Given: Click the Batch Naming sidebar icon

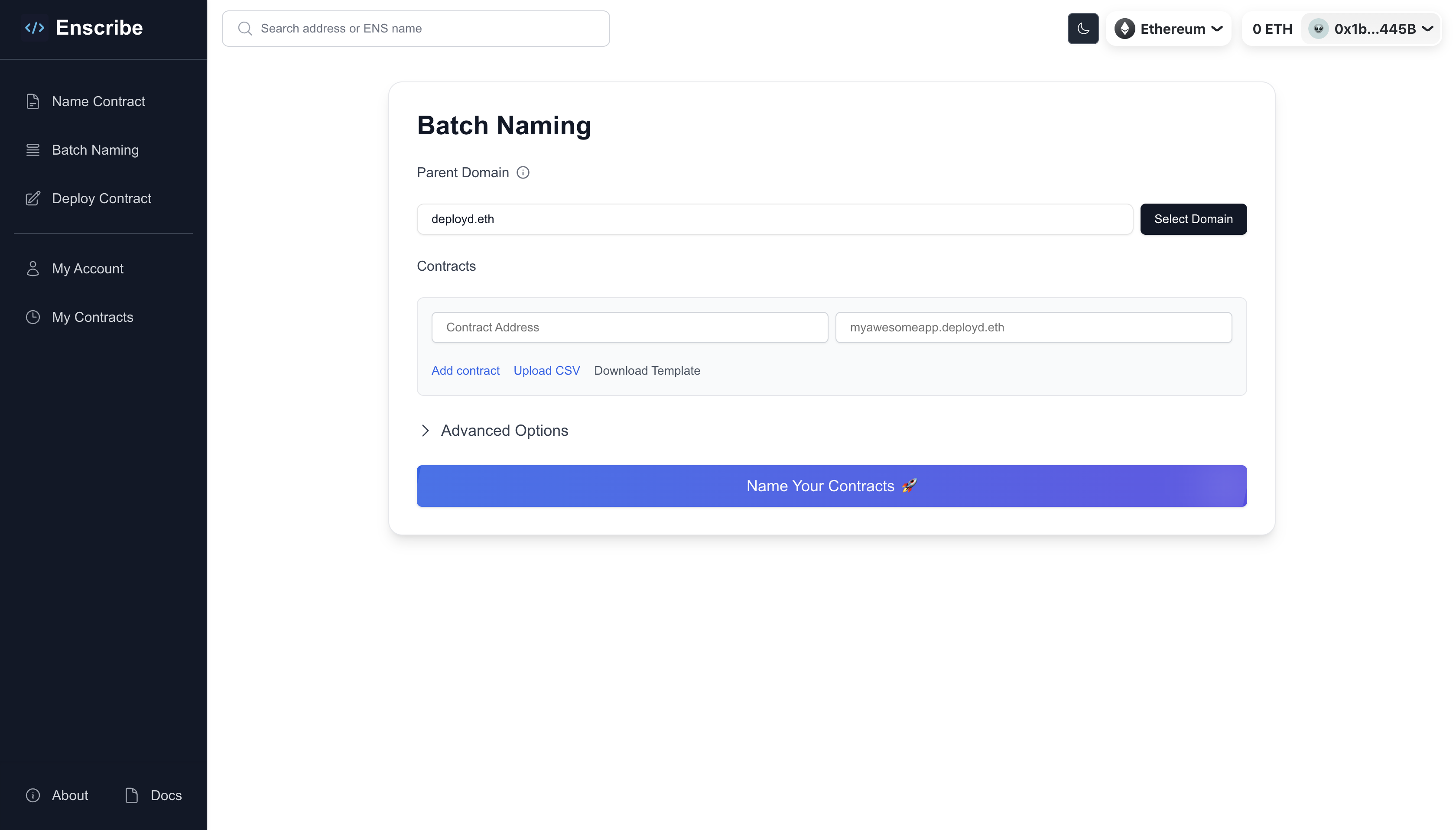Looking at the screenshot, I should (x=32, y=149).
